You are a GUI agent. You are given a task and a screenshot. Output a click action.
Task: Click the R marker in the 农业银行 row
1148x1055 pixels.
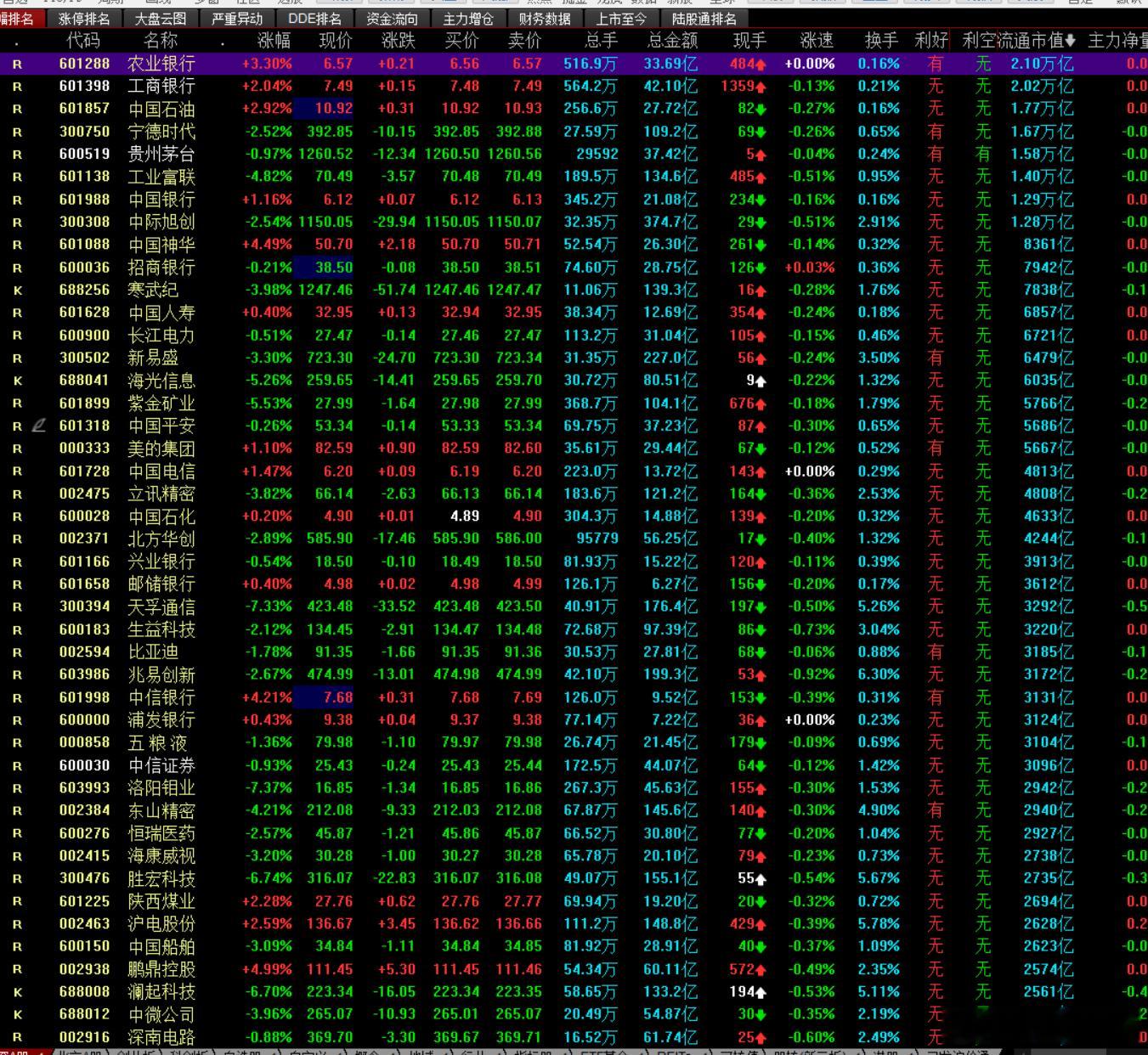pos(18,64)
